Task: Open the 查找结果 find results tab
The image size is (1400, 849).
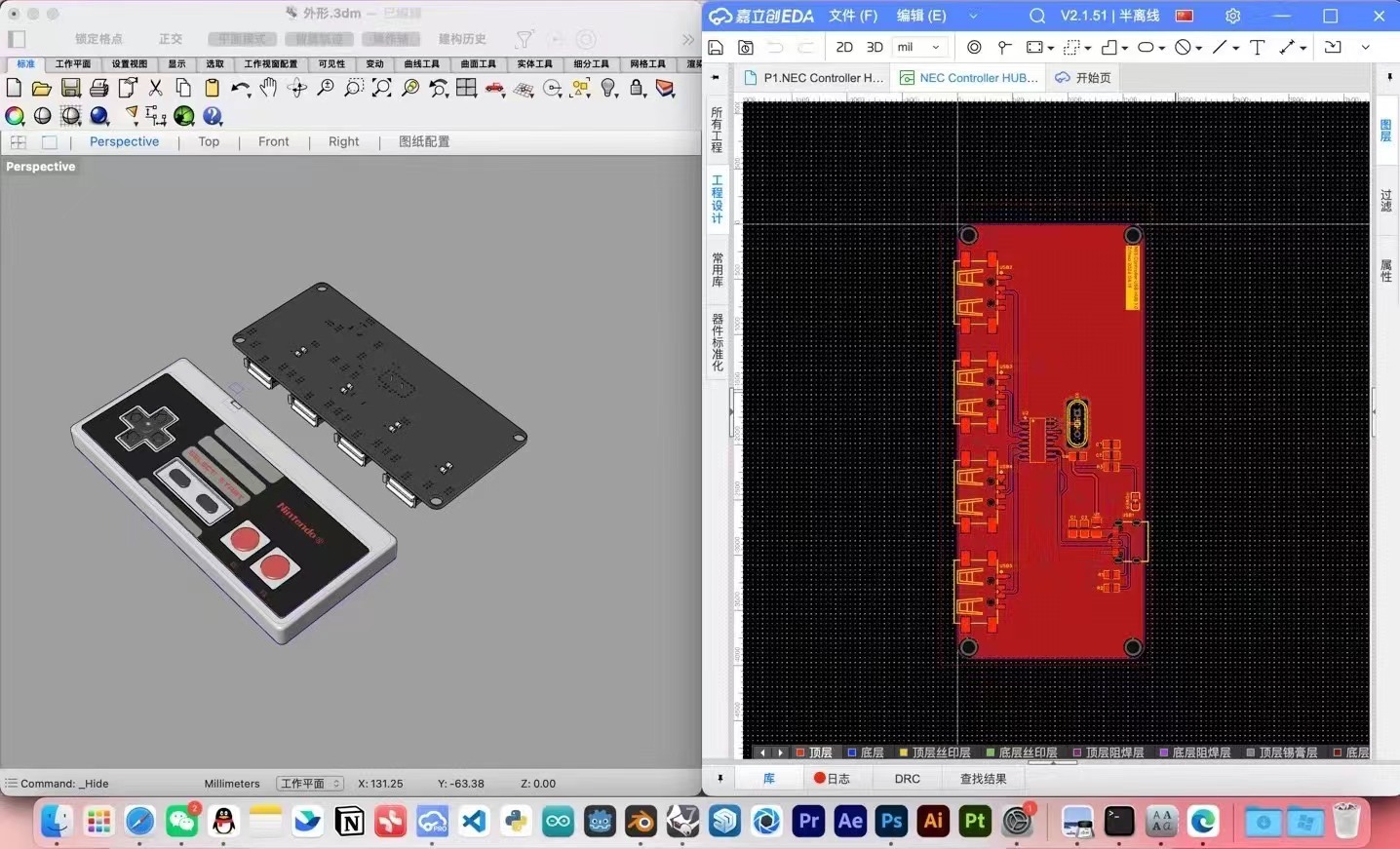Action: pyautogui.click(x=983, y=779)
